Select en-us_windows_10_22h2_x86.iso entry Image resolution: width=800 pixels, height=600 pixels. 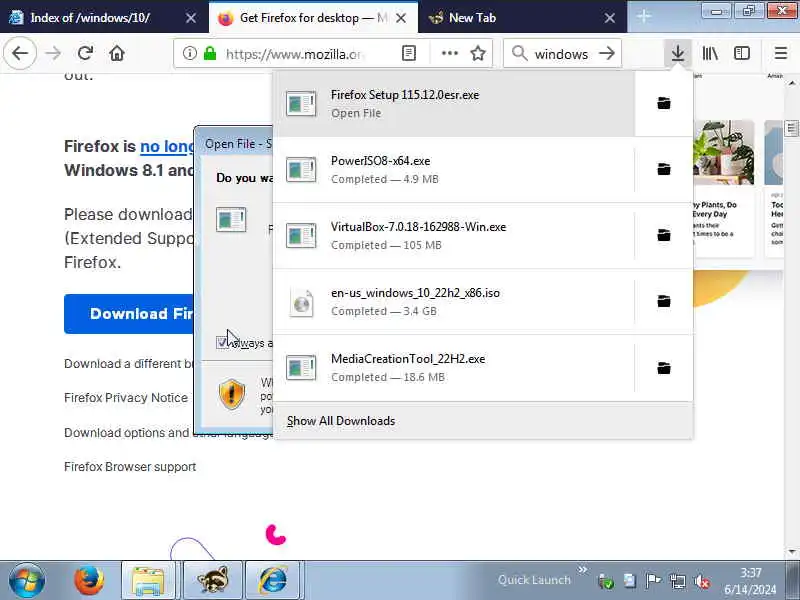(455, 301)
